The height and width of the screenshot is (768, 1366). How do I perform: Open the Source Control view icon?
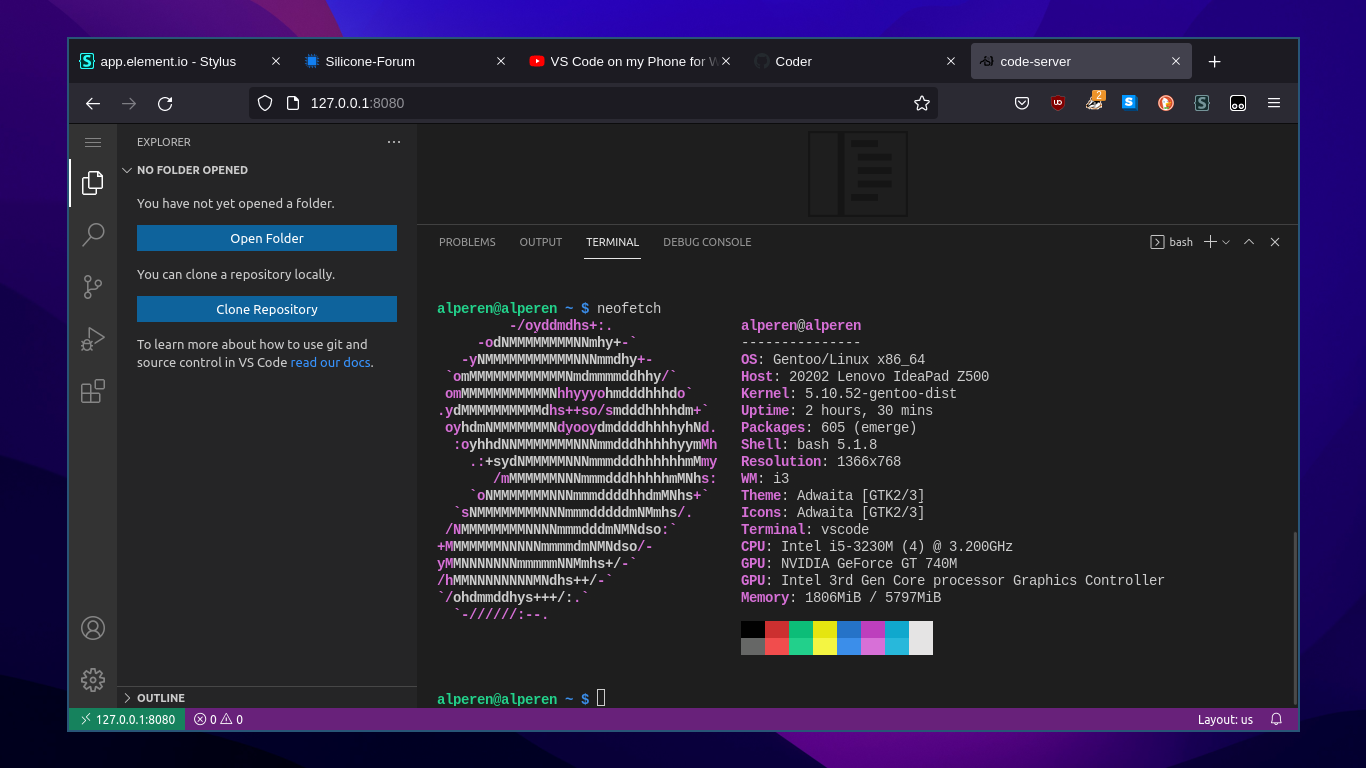(93, 287)
